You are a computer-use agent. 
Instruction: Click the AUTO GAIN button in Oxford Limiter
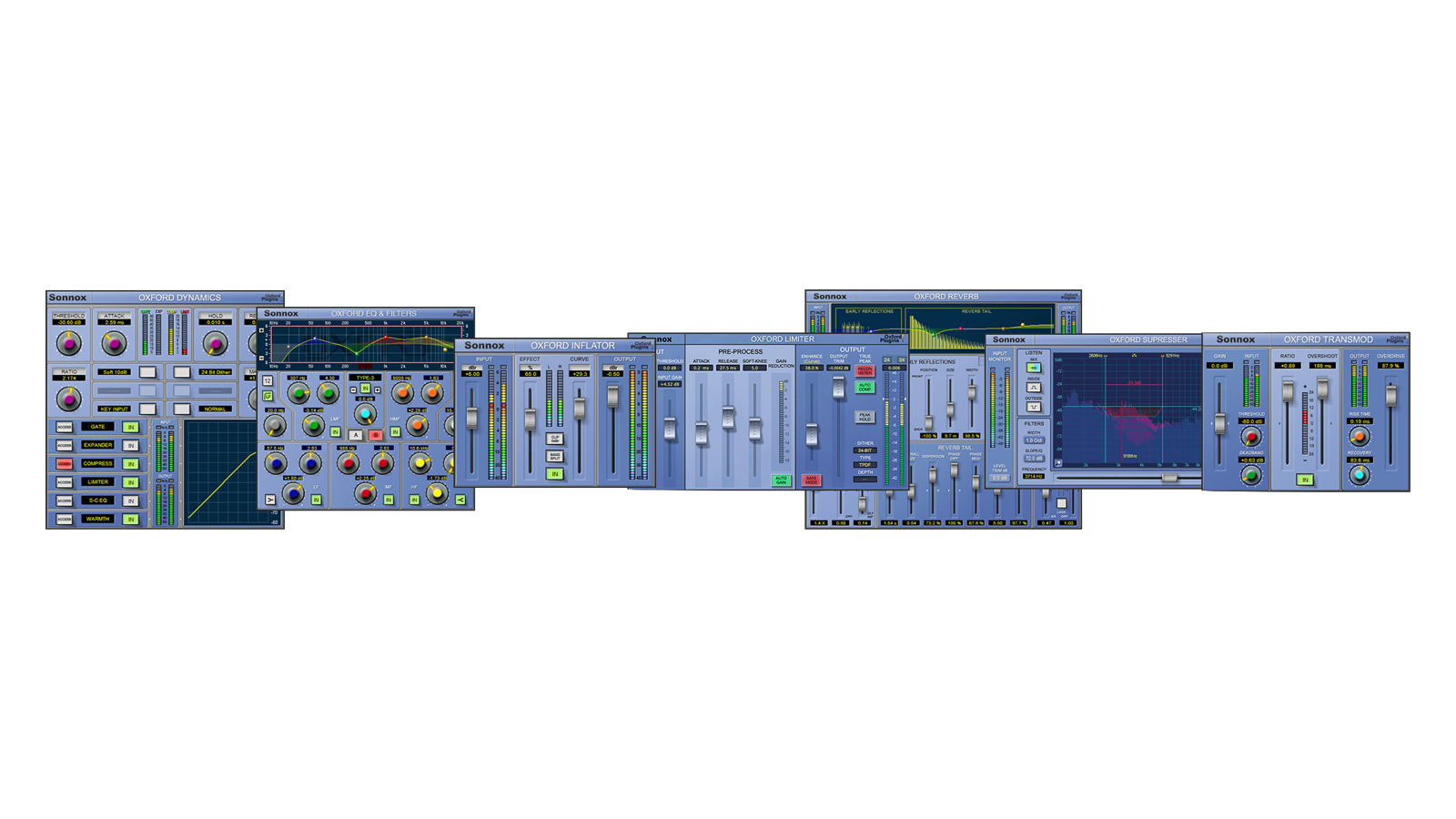[781, 480]
